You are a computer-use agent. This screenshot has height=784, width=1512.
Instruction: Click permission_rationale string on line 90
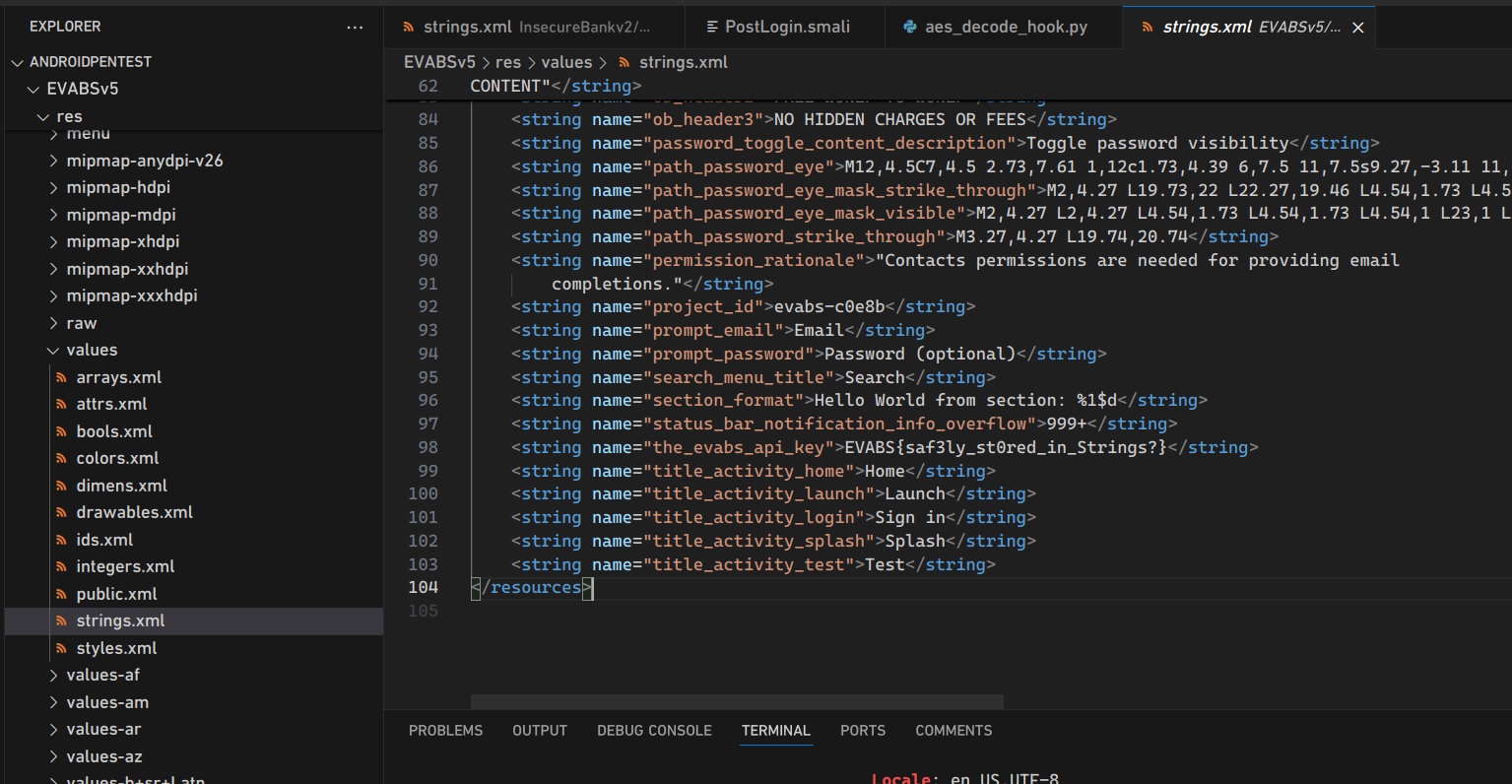pyautogui.click(x=955, y=260)
